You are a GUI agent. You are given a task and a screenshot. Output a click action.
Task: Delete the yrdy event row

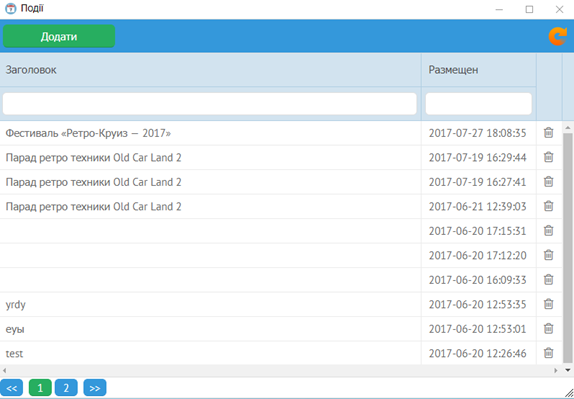[548, 304]
